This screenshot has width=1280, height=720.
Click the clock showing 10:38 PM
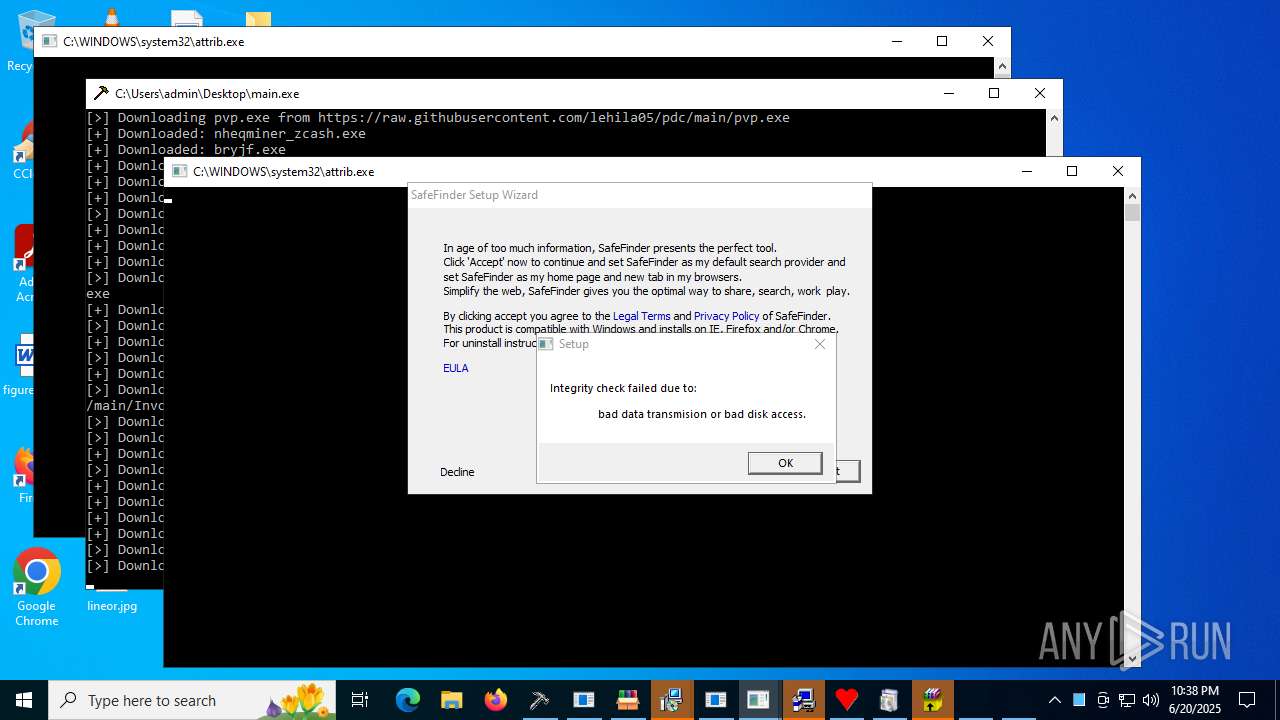pos(1195,700)
